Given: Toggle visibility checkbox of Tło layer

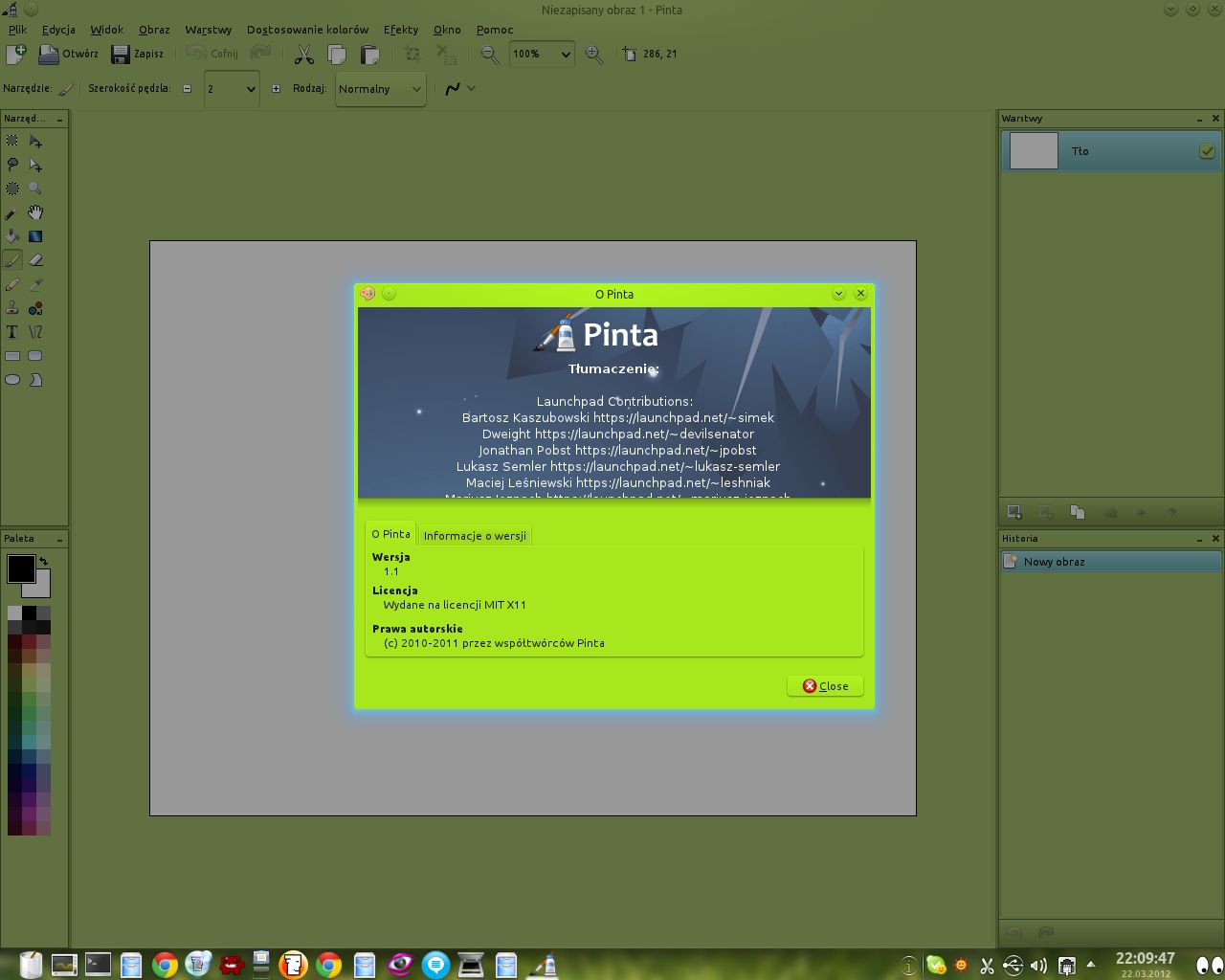Looking at the screenshot, I should (1207, 151).
